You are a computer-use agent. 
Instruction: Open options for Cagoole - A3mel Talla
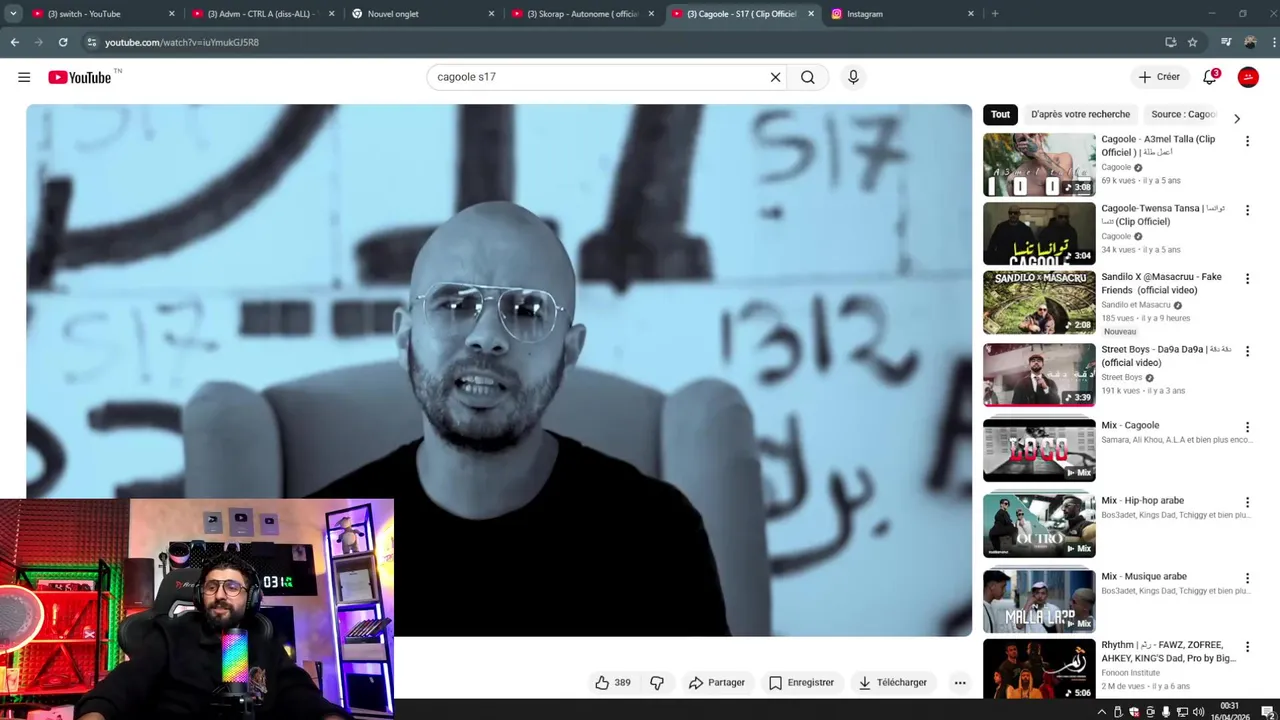click(x=1247, y=141)
